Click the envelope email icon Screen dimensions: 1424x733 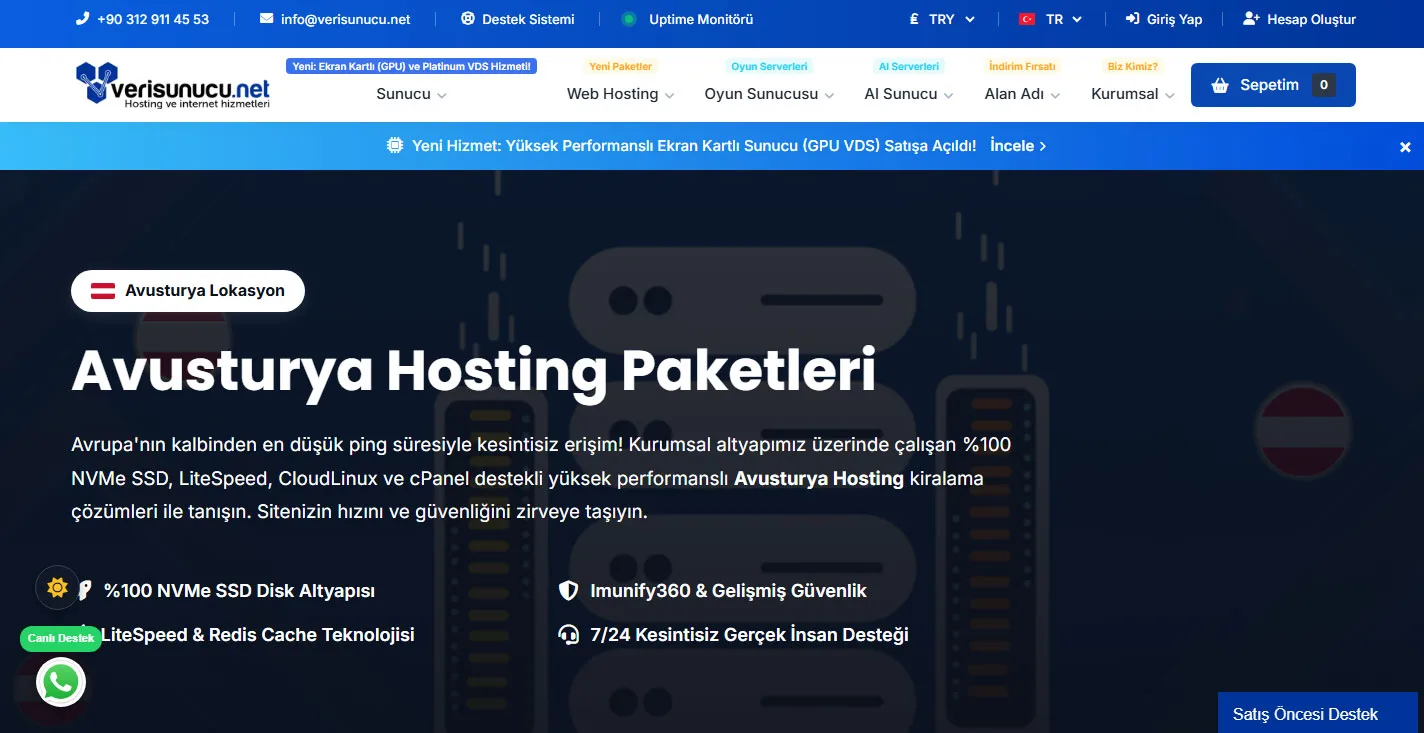266,19
